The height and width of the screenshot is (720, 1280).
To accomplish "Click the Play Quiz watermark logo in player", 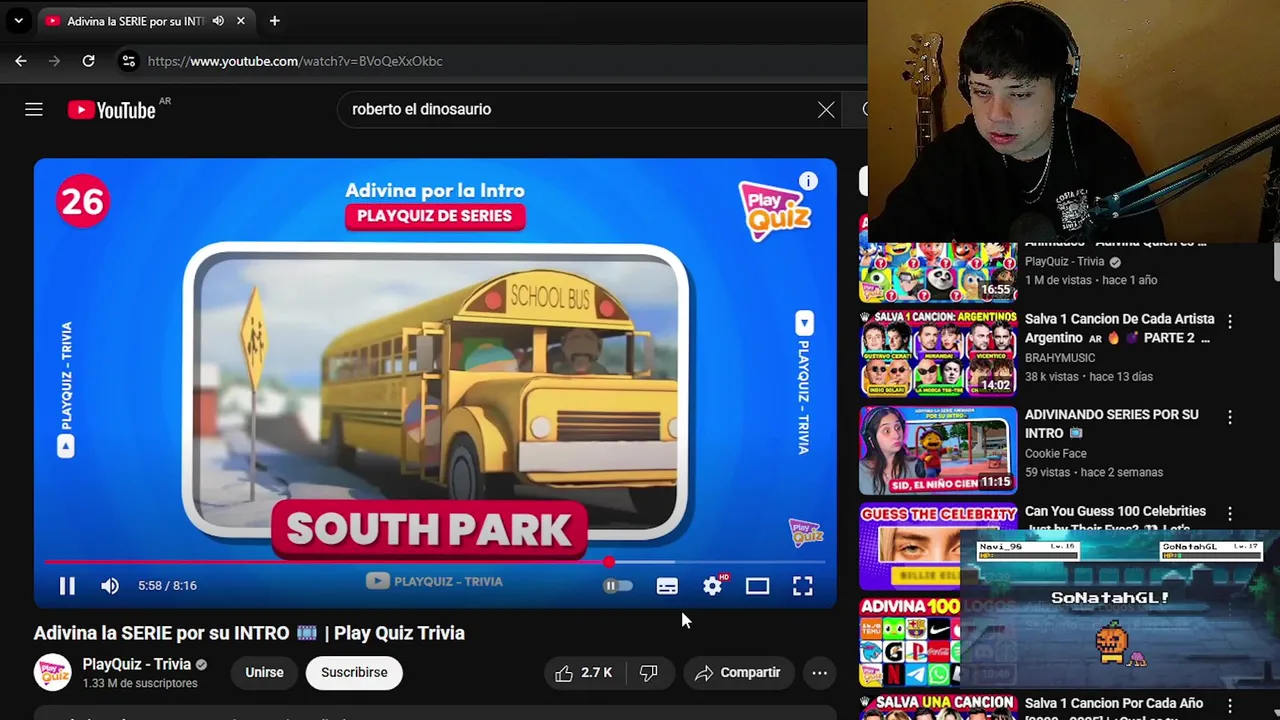I will 805,532.
